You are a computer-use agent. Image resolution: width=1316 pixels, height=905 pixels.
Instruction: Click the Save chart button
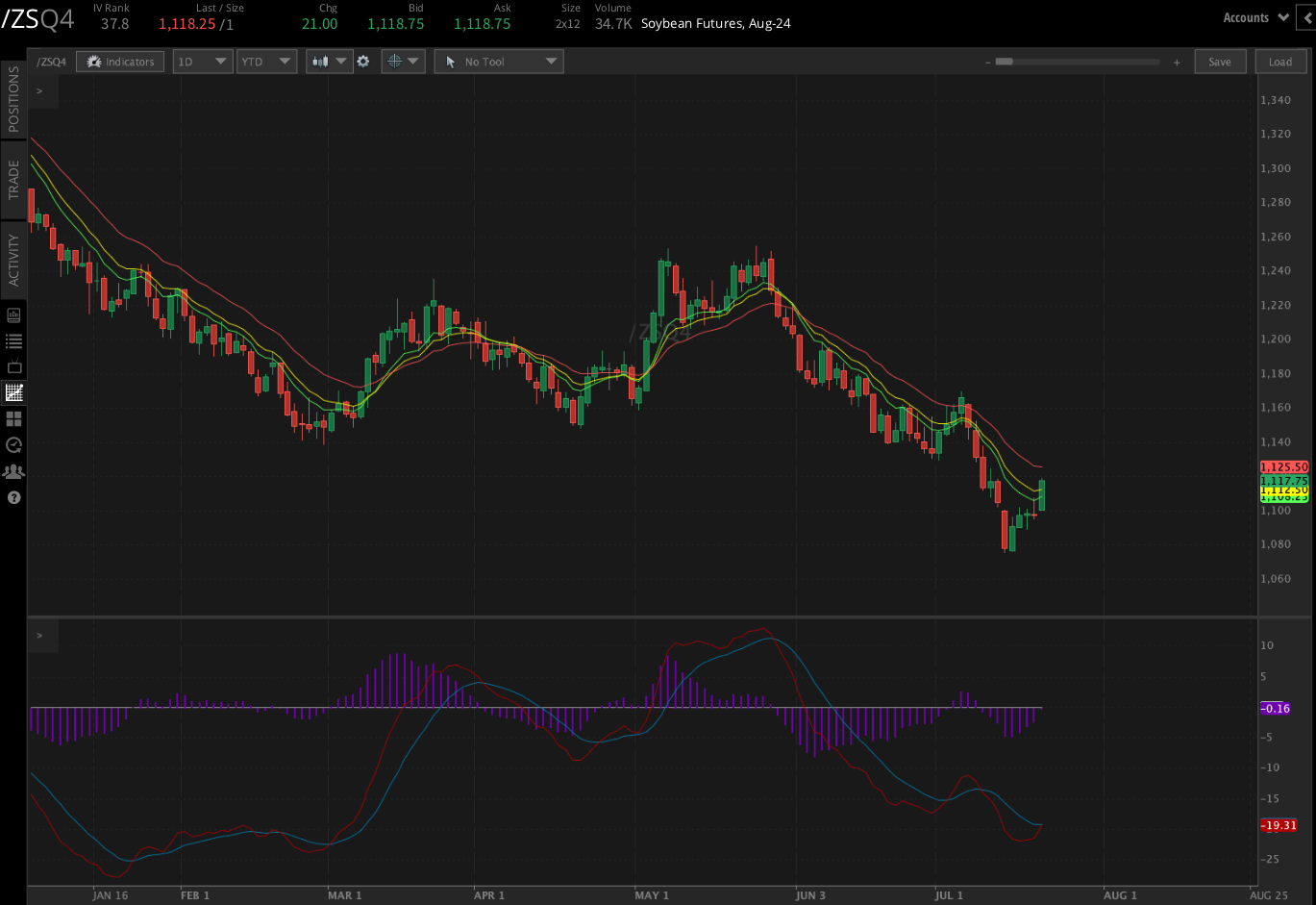1220,61
